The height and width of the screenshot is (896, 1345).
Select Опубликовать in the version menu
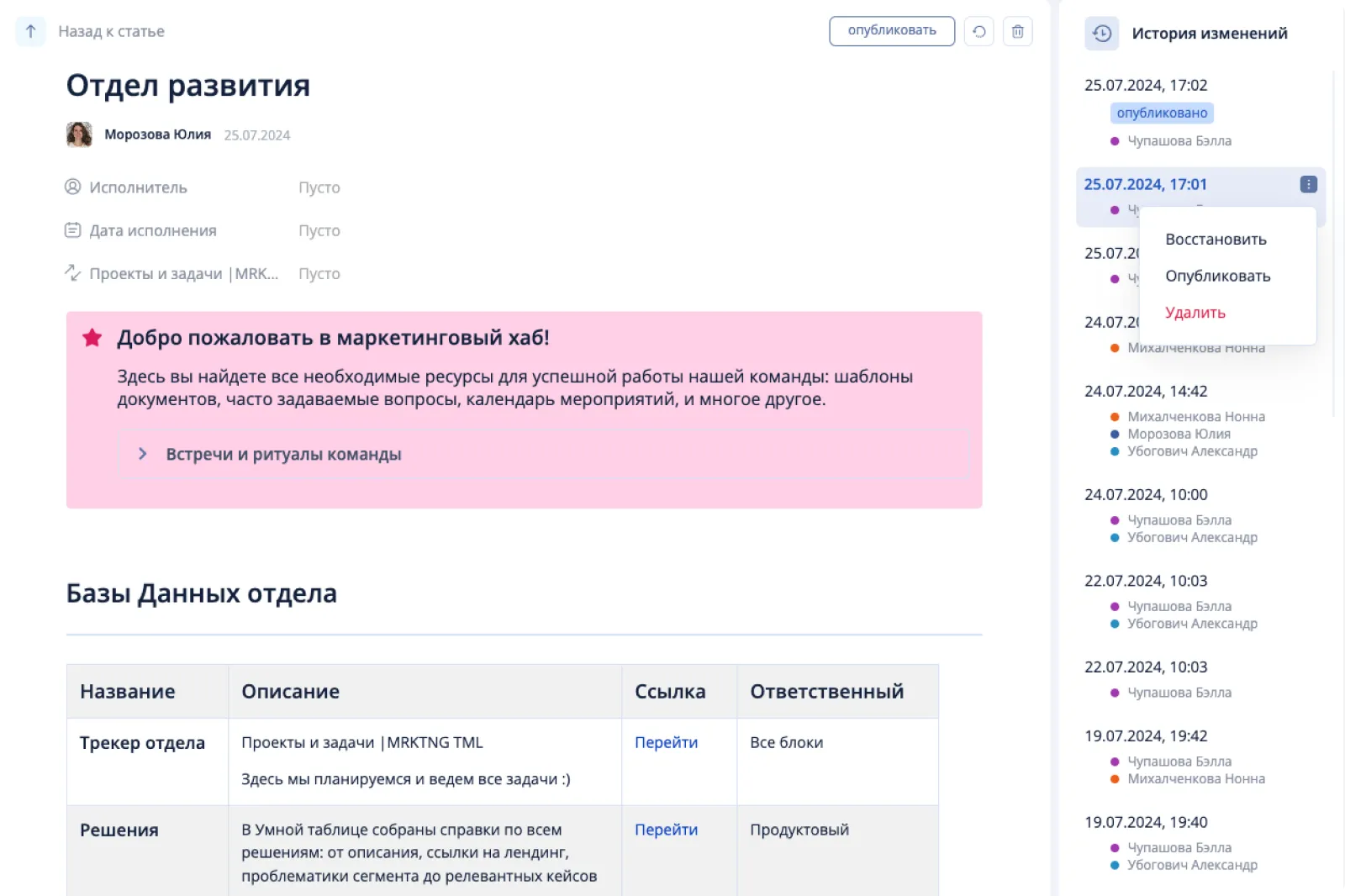pos(1217,276)
